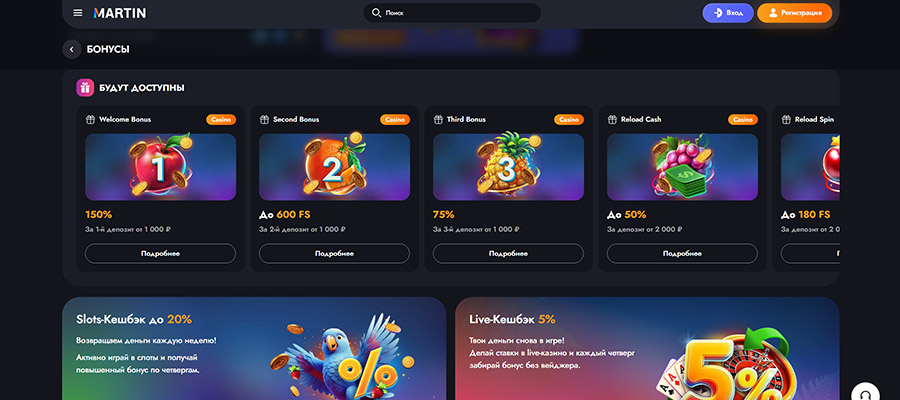Click the Third Bonus pineapple image
The width and height of the screenshot is (900, 400).
508,167
